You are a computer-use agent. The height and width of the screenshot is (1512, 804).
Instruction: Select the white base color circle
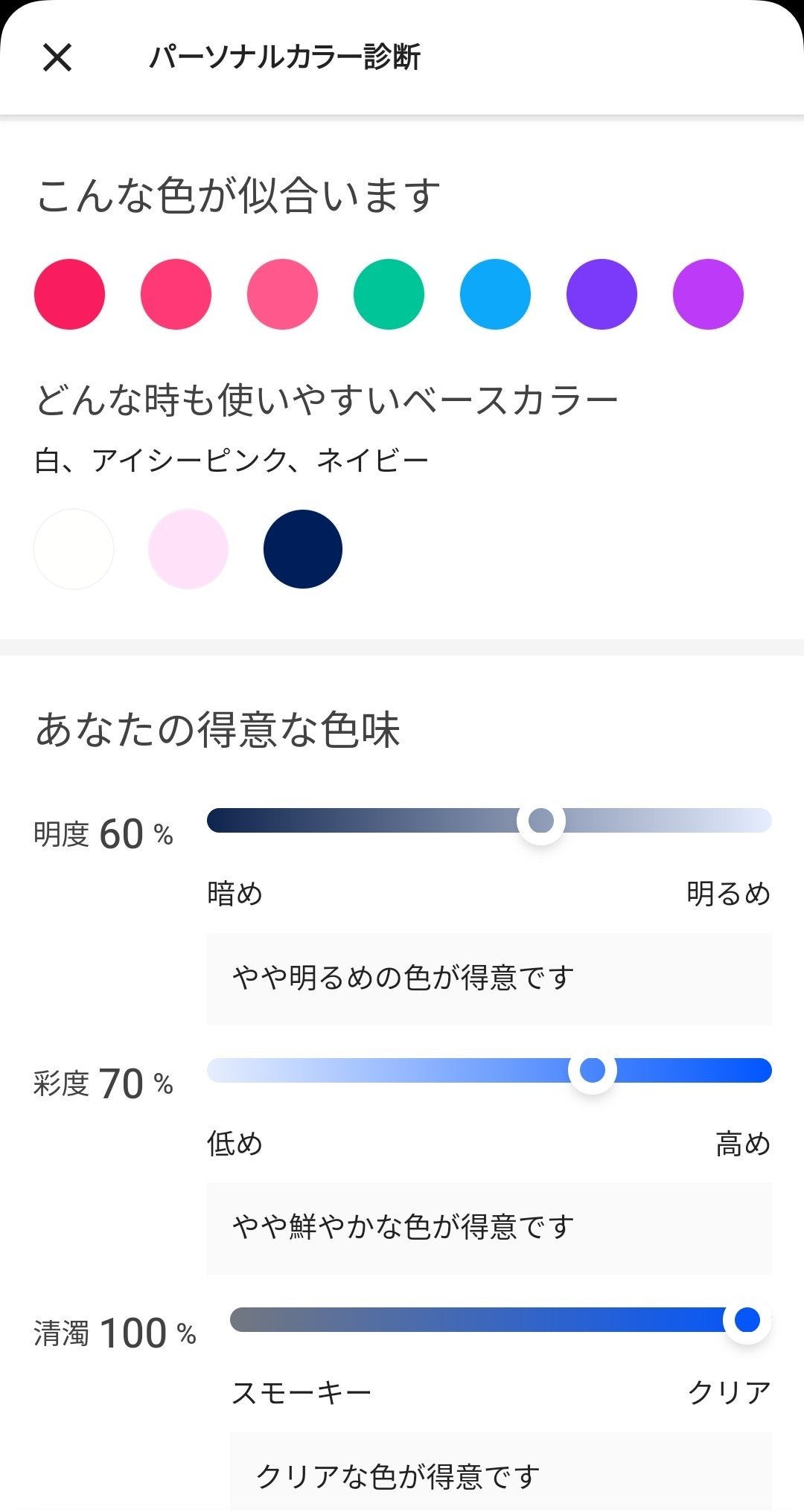tap(74, 549)
